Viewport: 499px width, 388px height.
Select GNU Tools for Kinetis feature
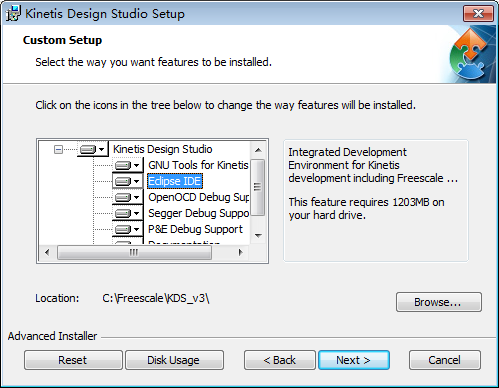(x=198, y=165)
